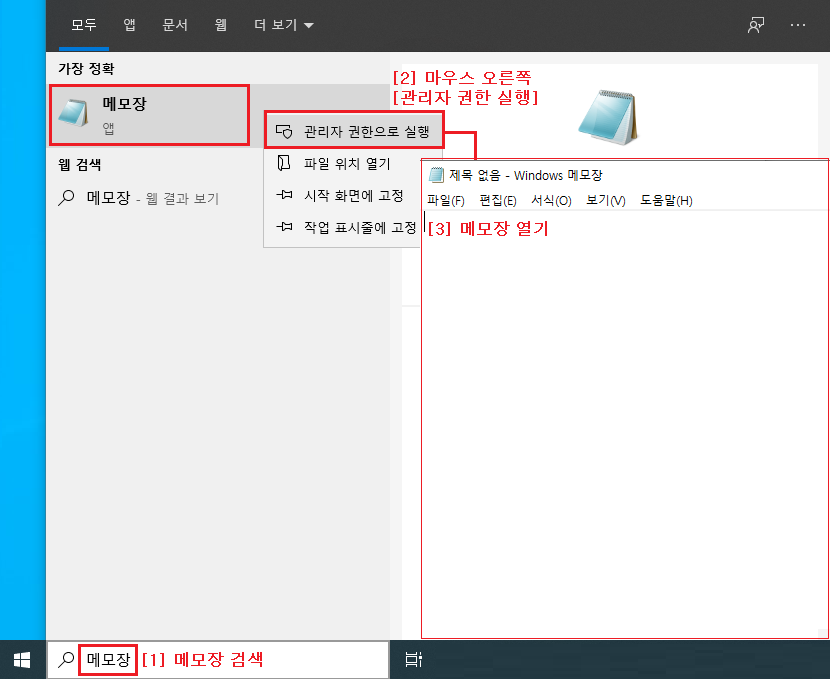Click the large Notepad icon in preview pane

click(x=608, y=117)
